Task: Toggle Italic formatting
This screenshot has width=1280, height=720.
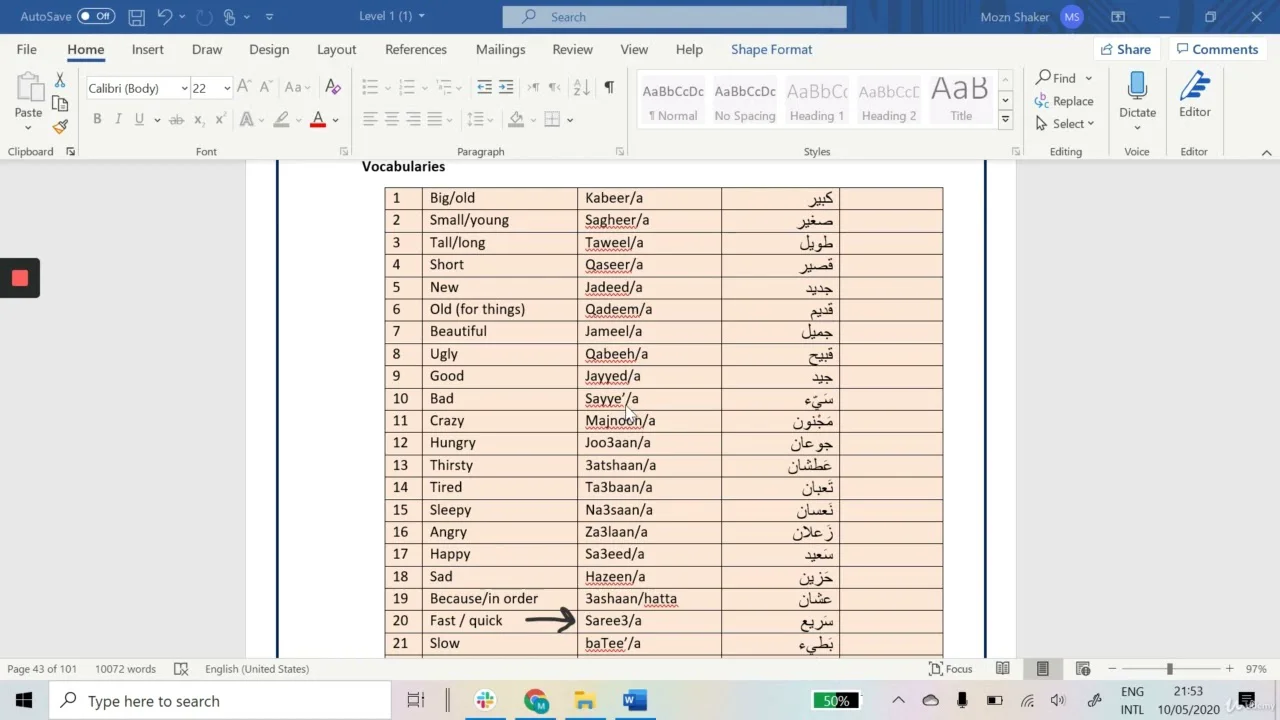Action: [x=118, y=119]
